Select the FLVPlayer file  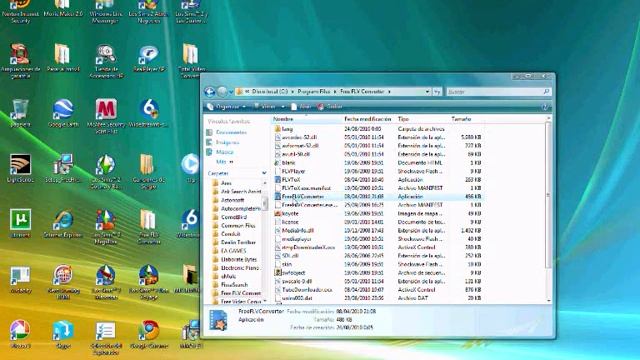293,171
